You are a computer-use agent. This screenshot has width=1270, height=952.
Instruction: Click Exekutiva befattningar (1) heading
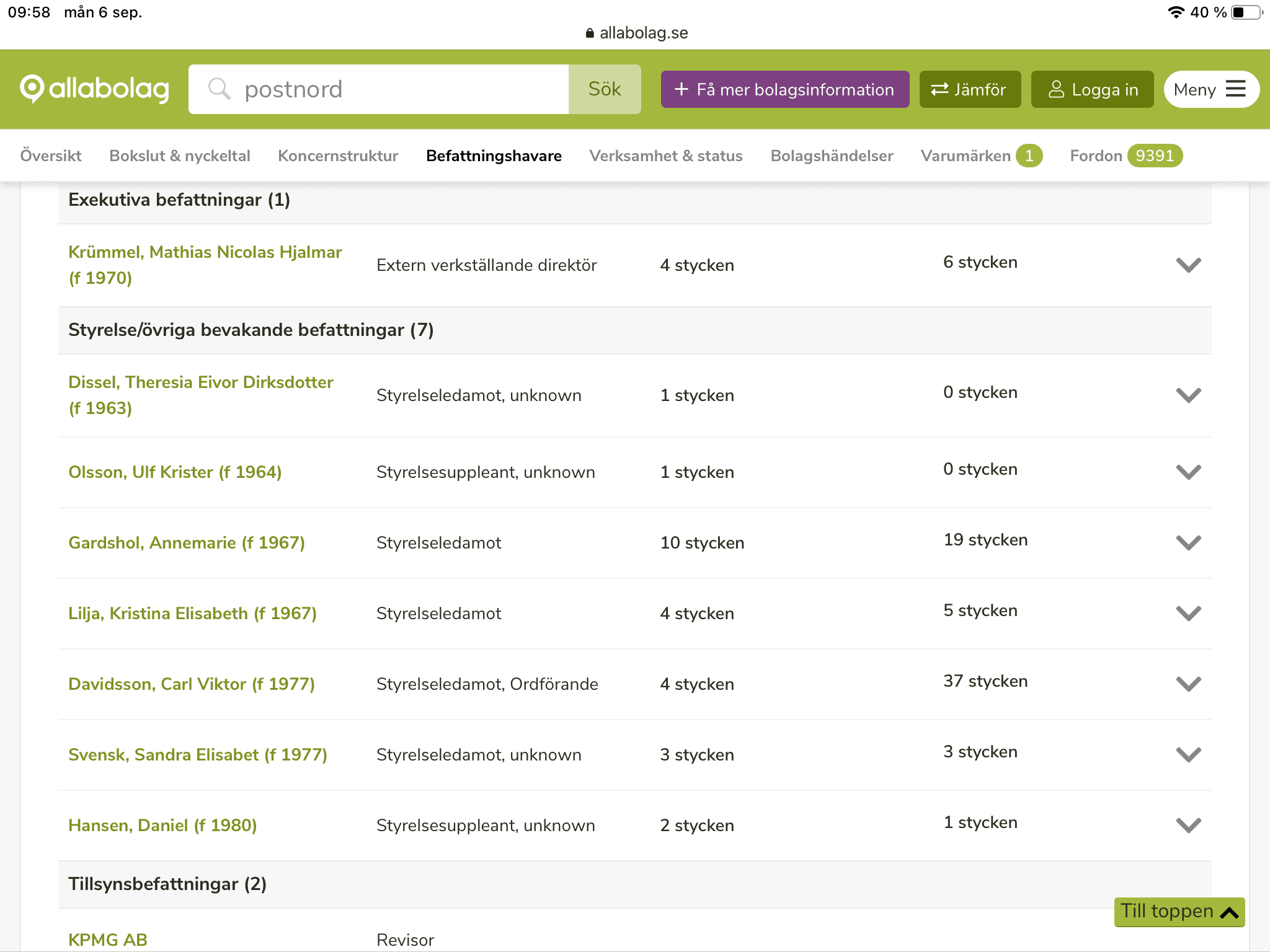pos(179,200)
